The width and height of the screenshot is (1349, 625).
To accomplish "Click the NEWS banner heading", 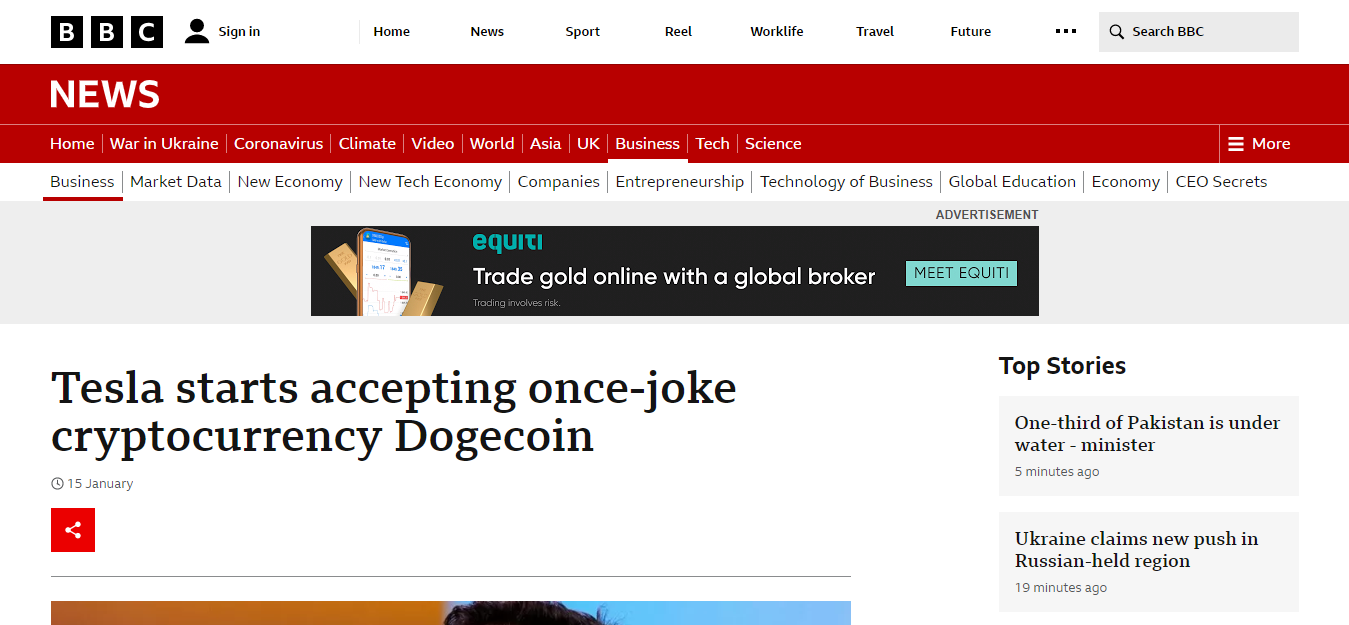I will [x=105, y=95].
